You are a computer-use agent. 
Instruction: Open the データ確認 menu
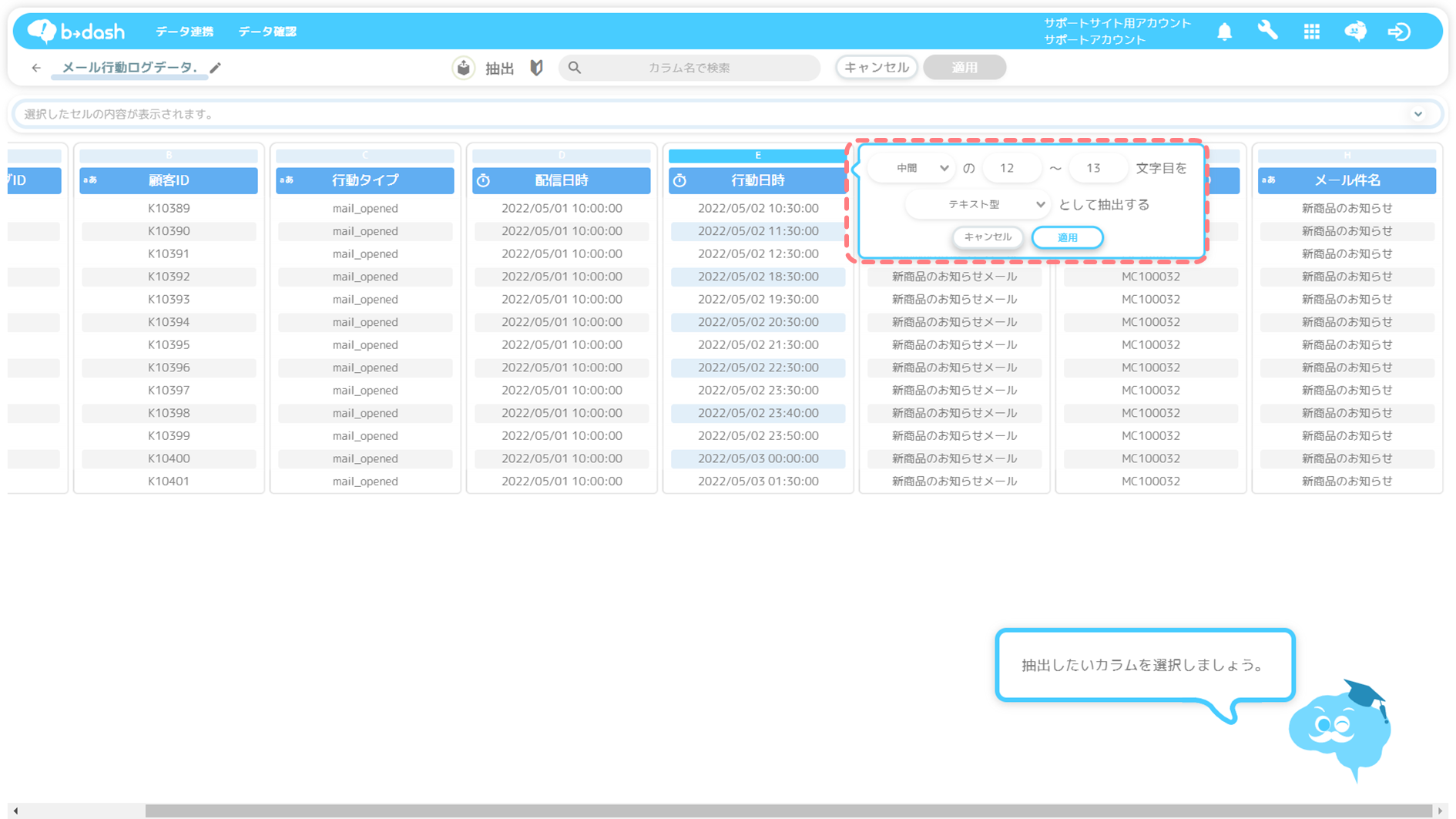pos(267,32)
